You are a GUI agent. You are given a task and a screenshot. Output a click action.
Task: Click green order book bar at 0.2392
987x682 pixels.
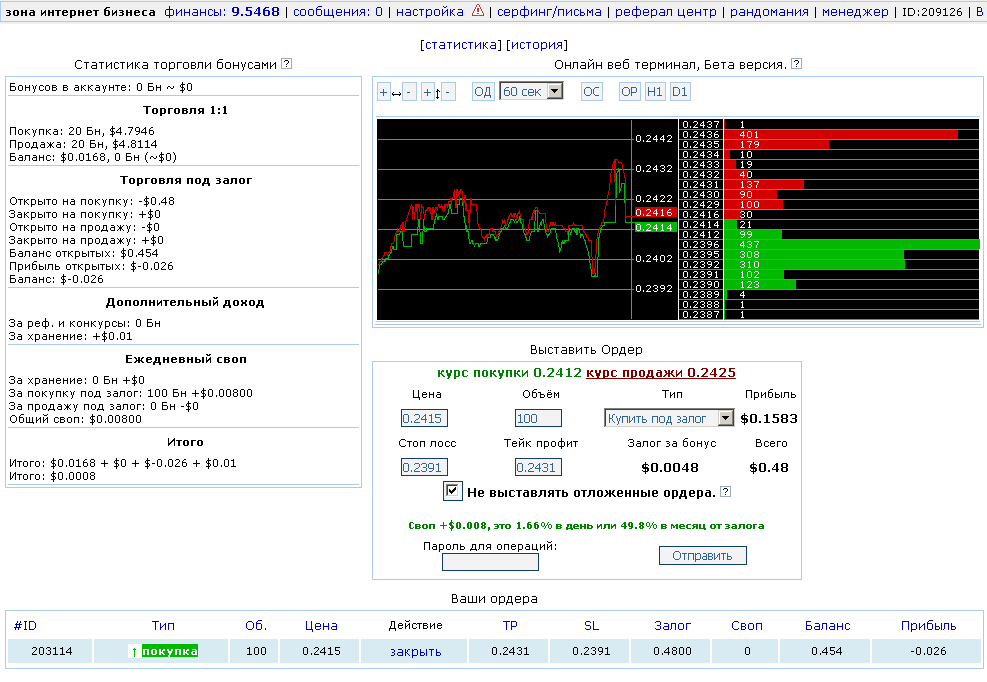[815, 264]
